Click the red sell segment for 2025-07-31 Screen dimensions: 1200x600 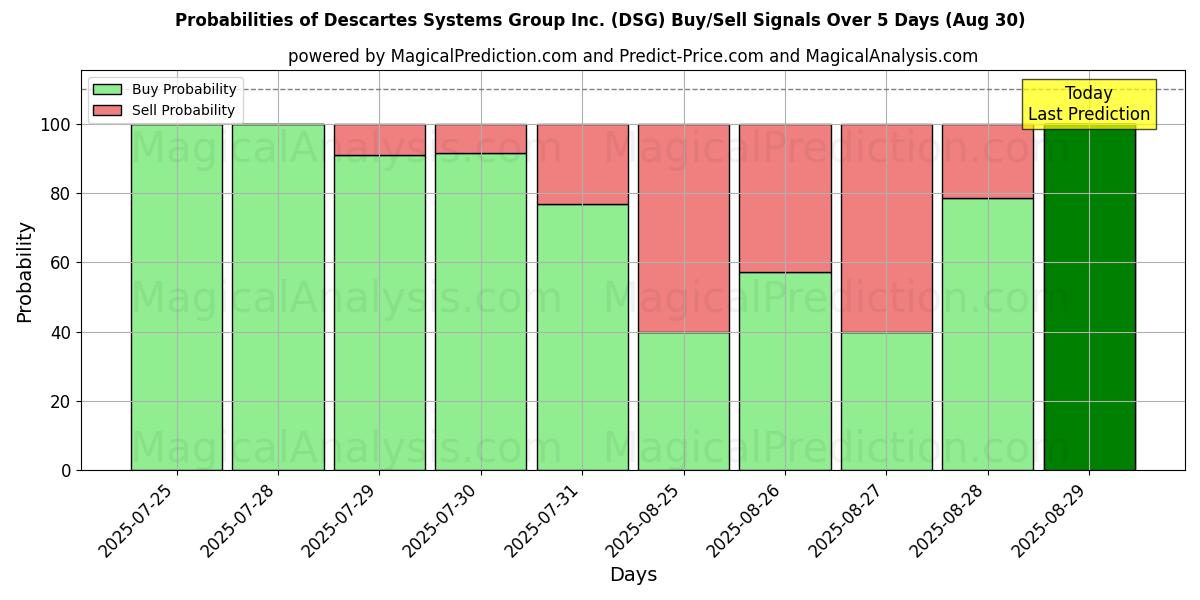click(x=583, y=164)
